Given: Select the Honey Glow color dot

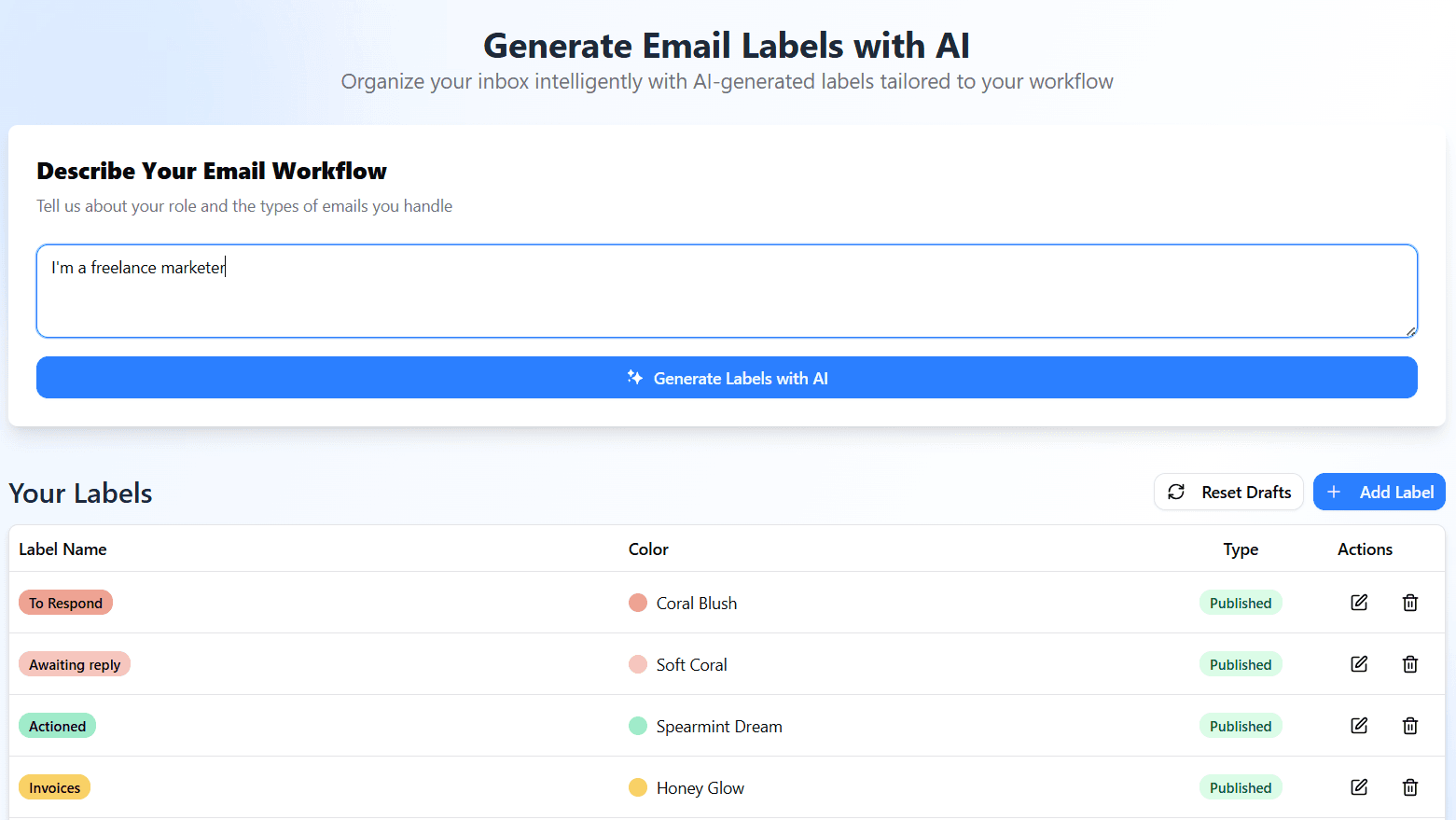Looking at the screenshot, I should (x=638, y=787).
